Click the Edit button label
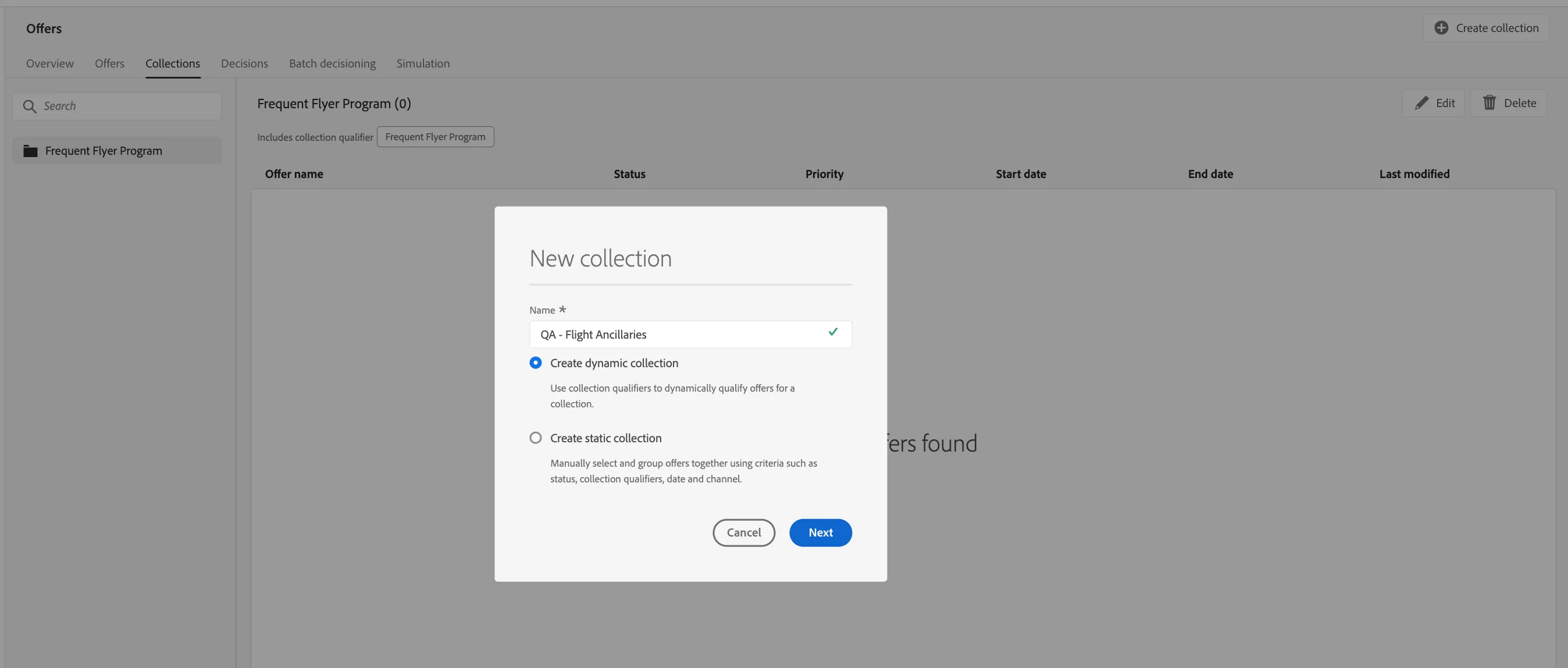The width and height of the screenshot is (1568, 668). pos(1445,103)
